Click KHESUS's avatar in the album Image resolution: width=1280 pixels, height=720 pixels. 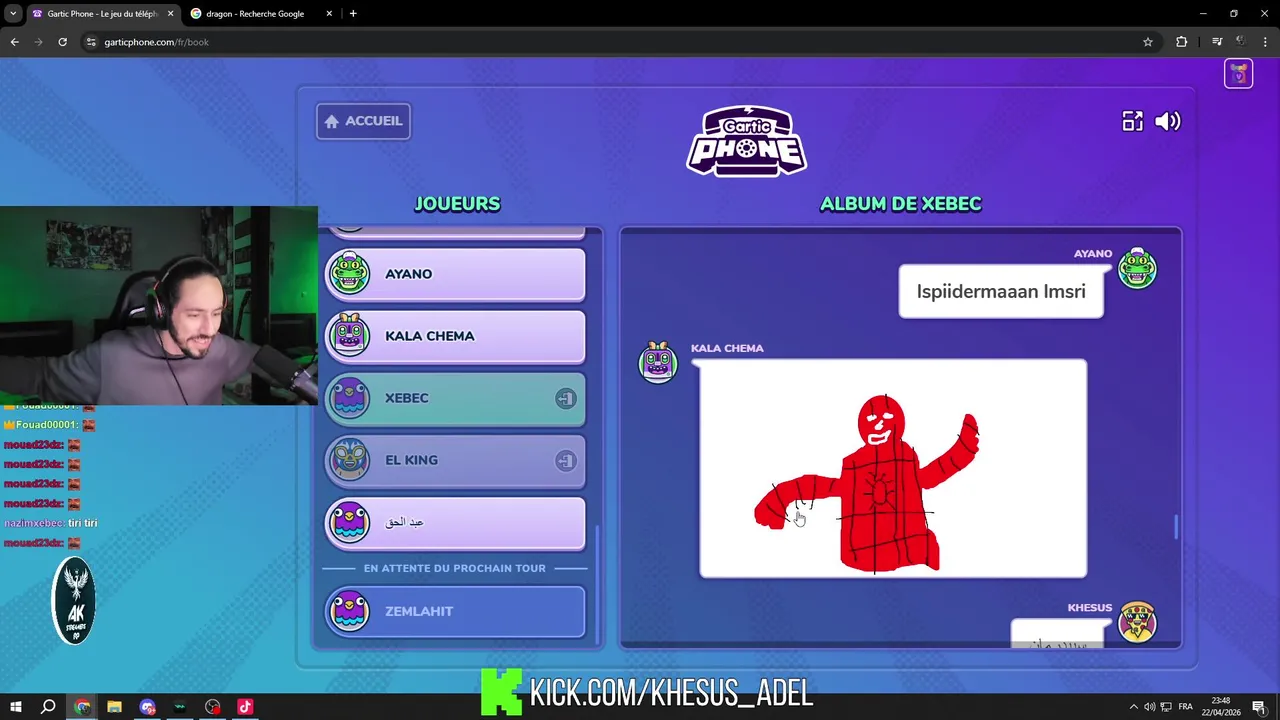tap(1137, 622)
